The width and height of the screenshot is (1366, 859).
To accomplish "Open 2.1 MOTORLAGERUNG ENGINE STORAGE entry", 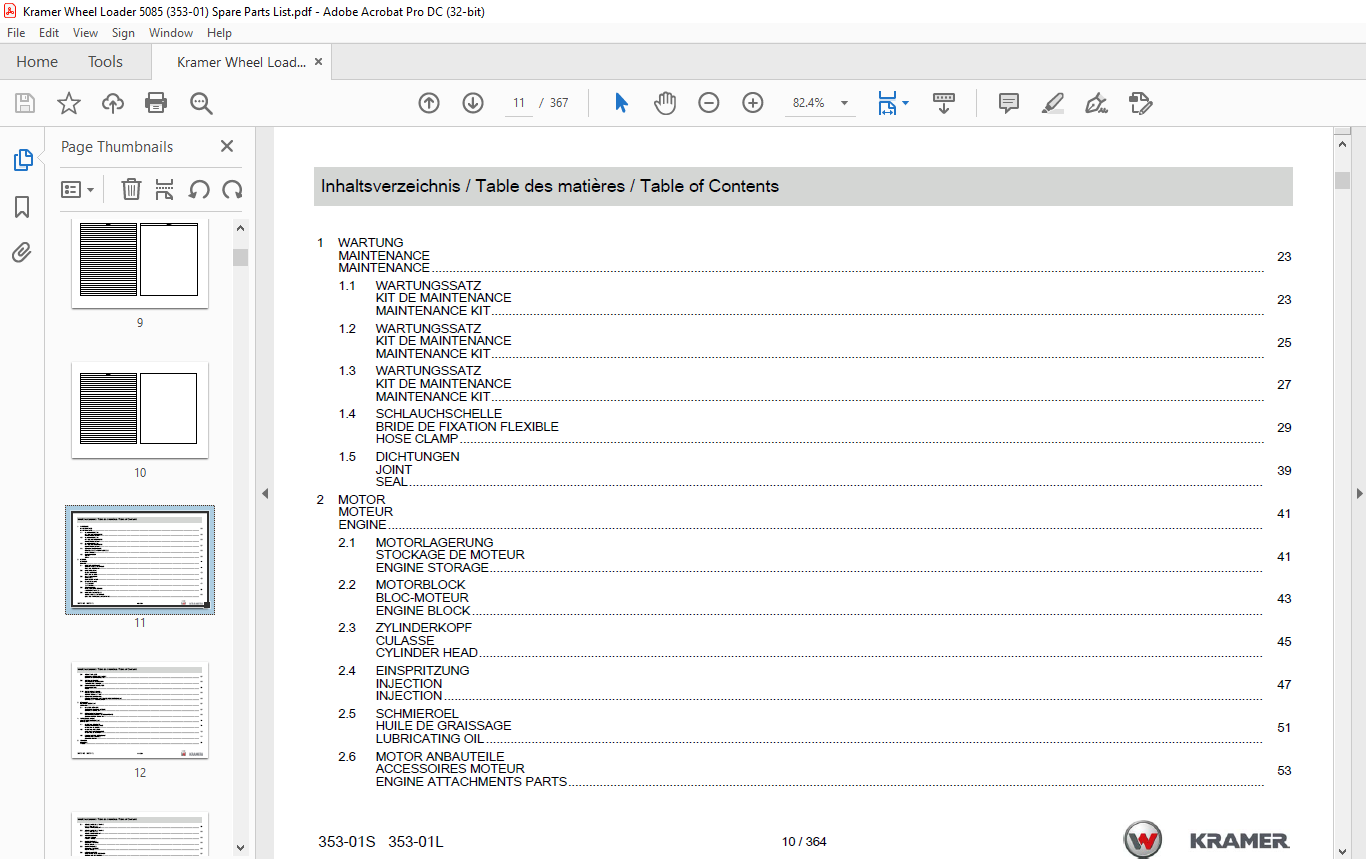I will pyautogui.click(x=814, y=556).
